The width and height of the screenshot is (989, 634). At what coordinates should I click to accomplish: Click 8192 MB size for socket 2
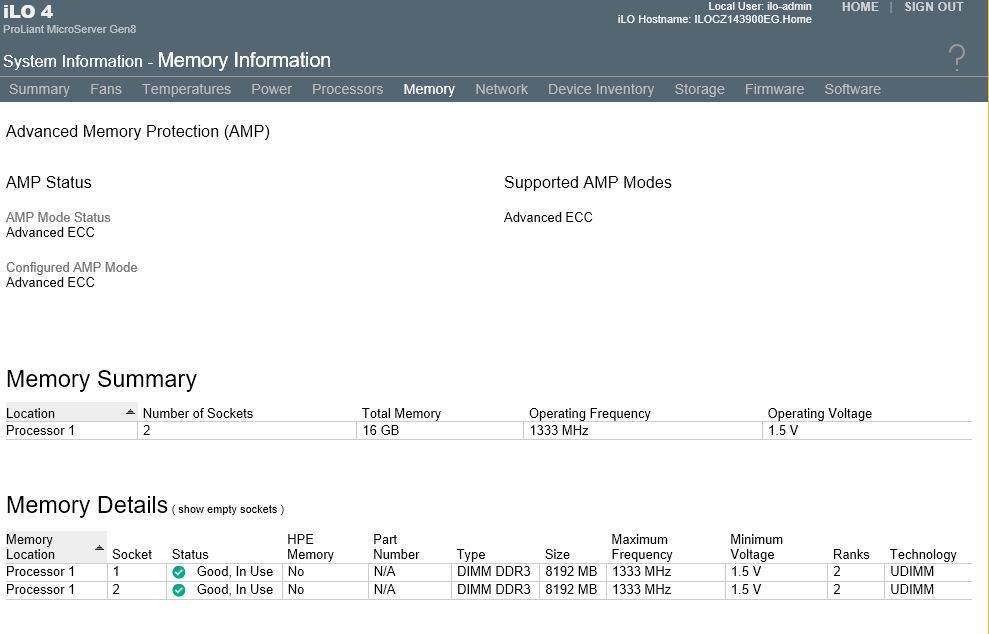(x=571, y=589)
